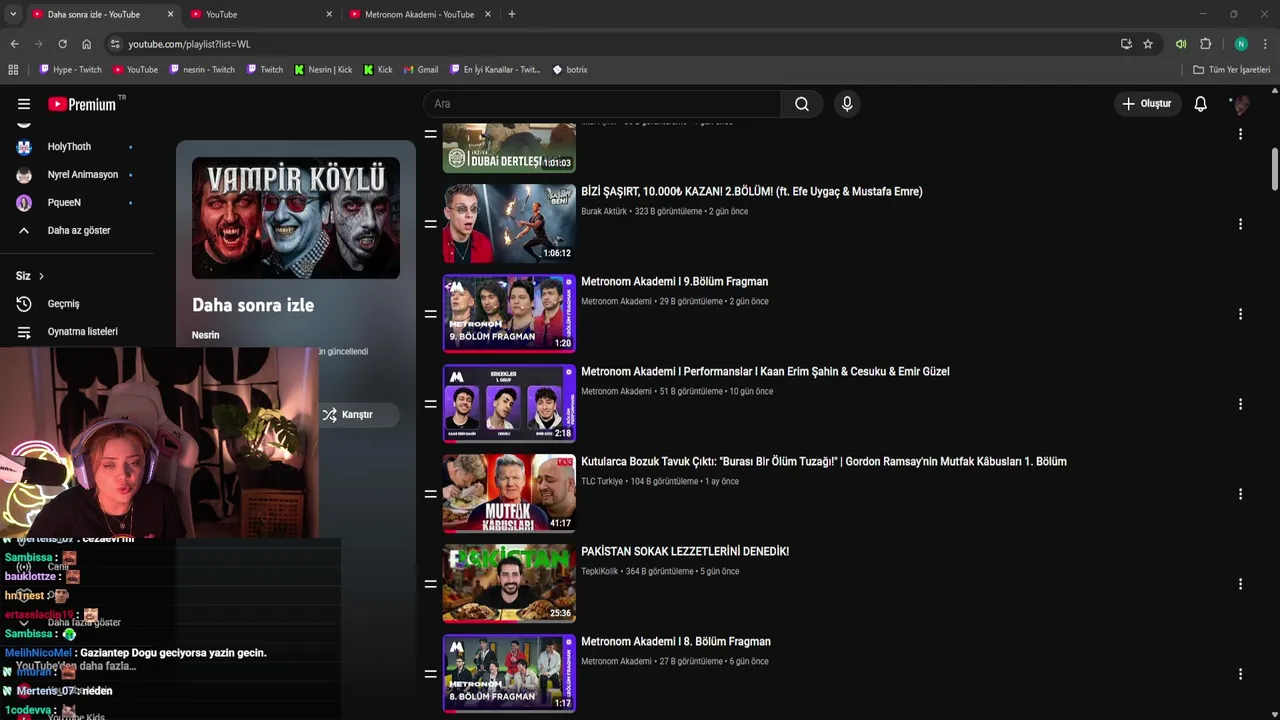Type in the Ara search field
Image resolution: width=1280 pixels, height=720 pixels.
point(603,104)
